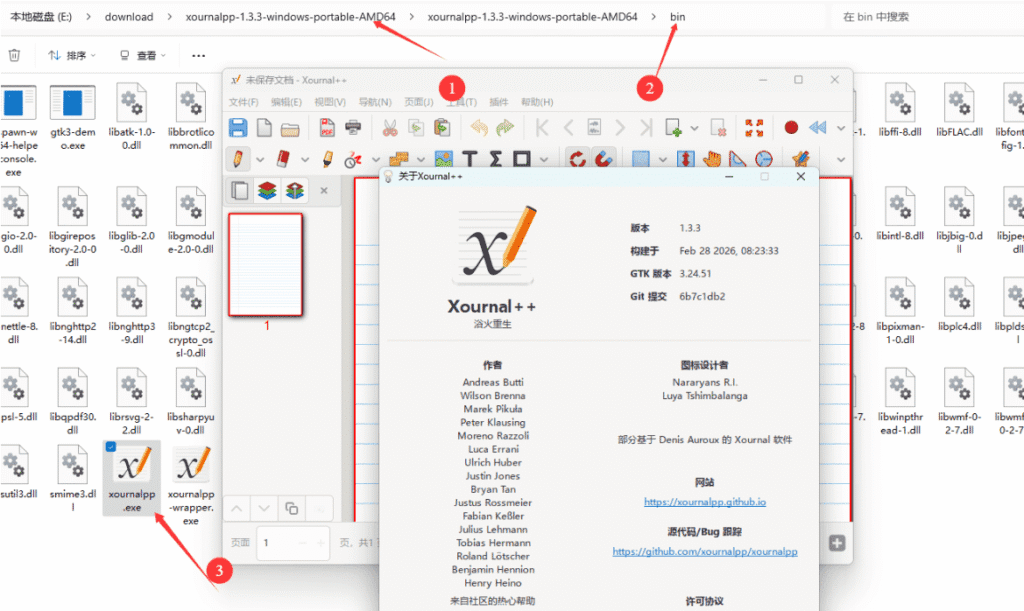The image size is (1024, 611).
Task: Toggle grid snapping magnet button
Action: click(x=603, y=159)
